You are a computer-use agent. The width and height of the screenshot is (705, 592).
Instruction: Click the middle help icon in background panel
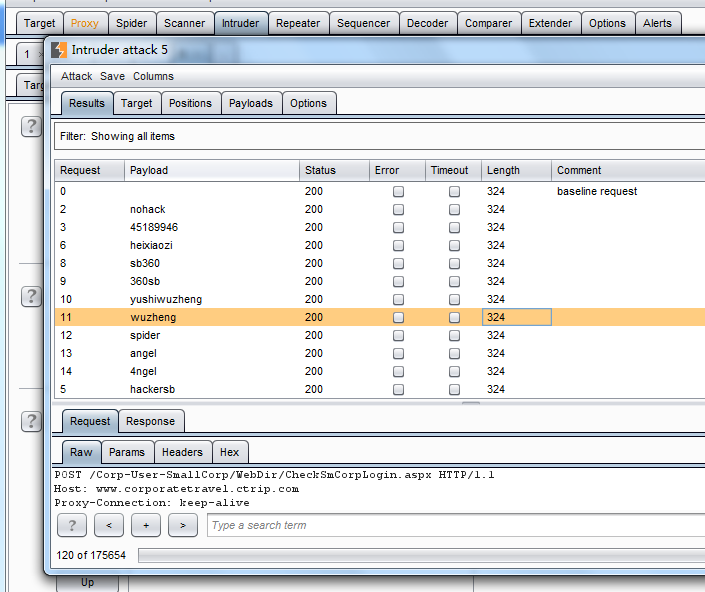coord(31,296)
